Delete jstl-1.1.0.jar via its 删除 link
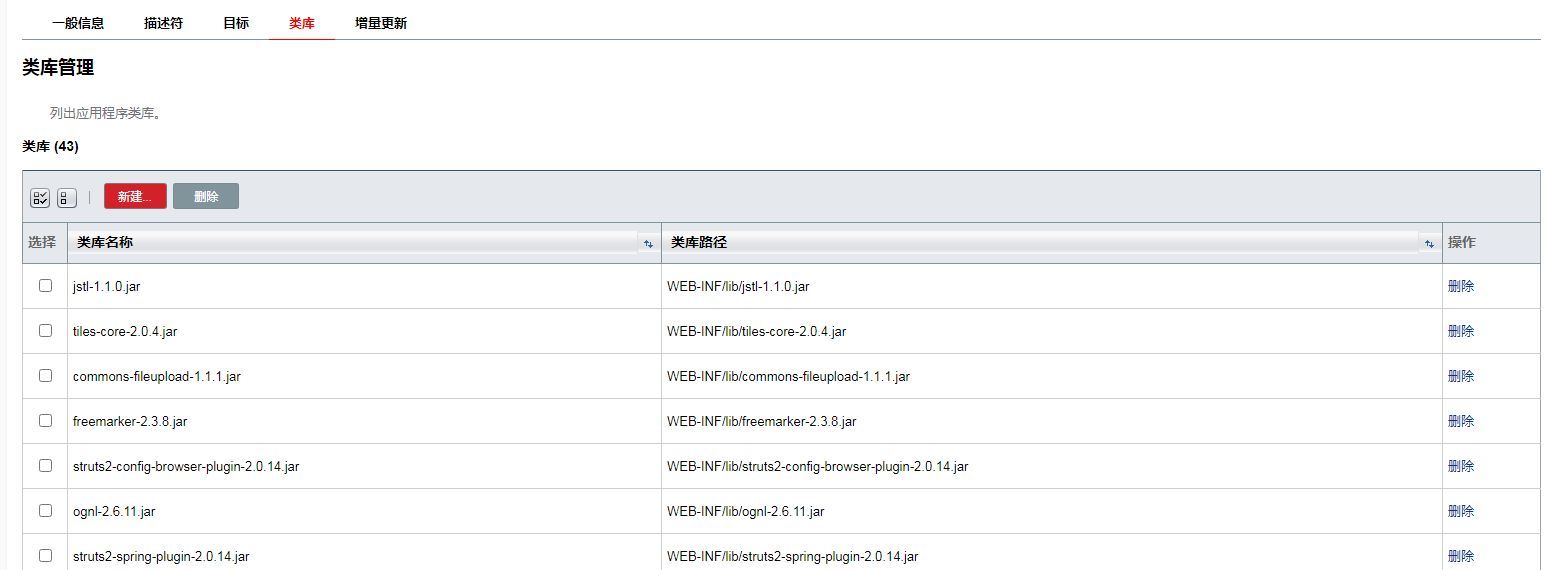 point(1460,286)
